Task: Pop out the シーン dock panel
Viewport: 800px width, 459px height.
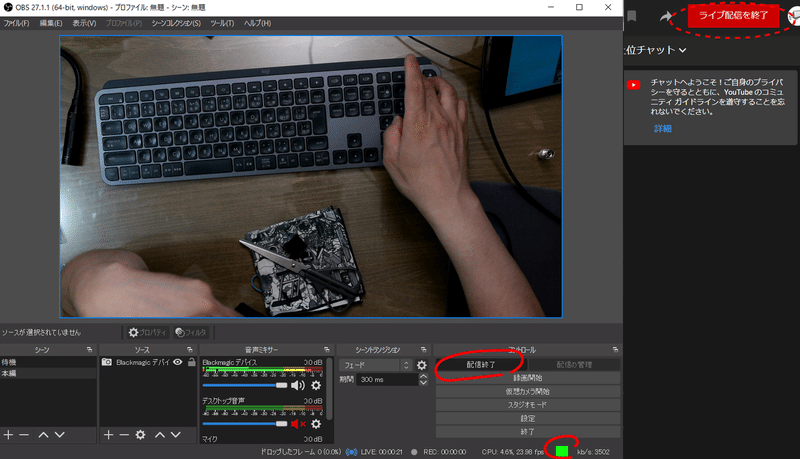Action: tap(89, 350)
